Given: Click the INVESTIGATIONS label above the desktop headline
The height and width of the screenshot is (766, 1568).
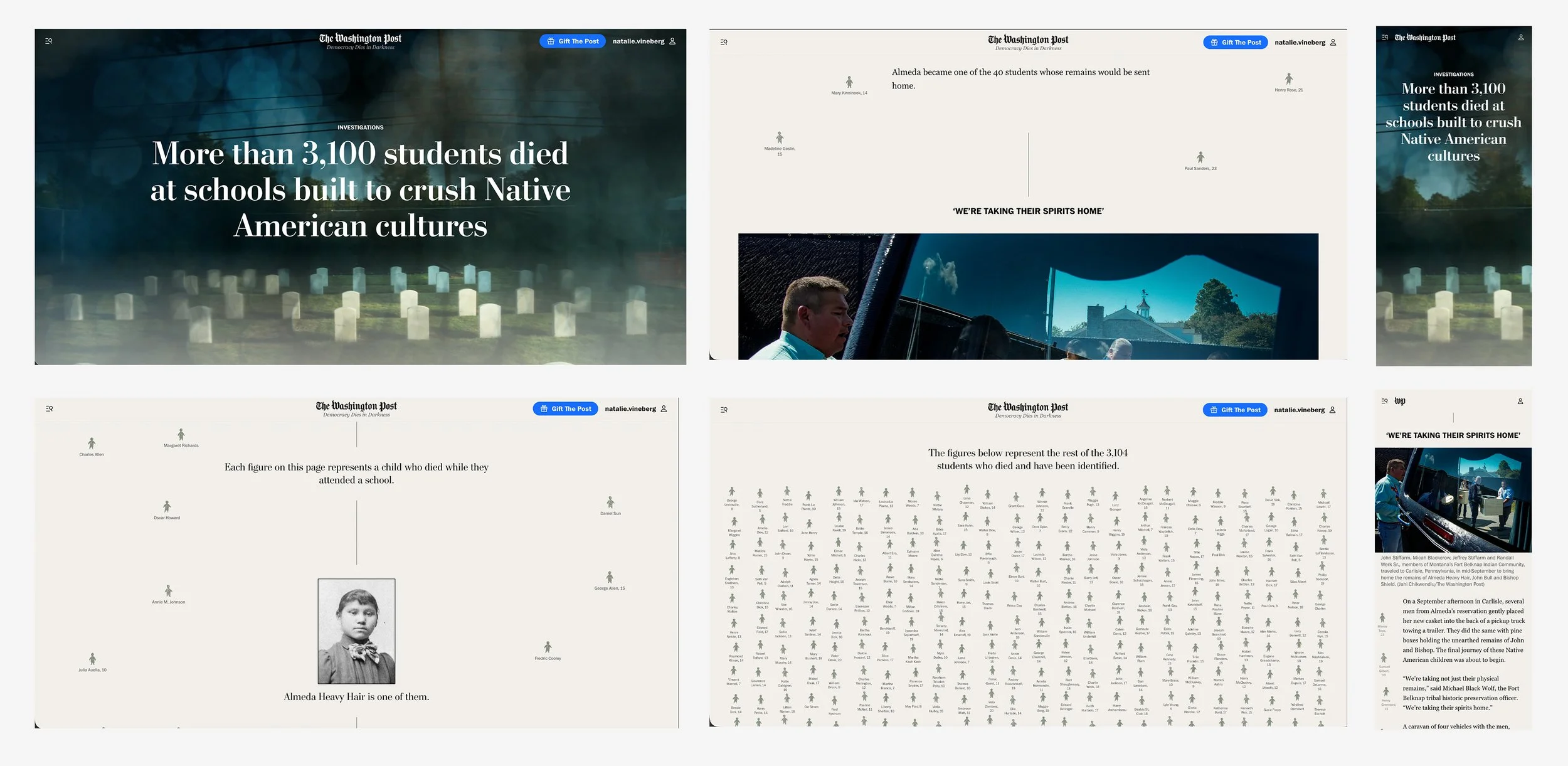Looking at the screenshot, I should [x=360, y=127].
